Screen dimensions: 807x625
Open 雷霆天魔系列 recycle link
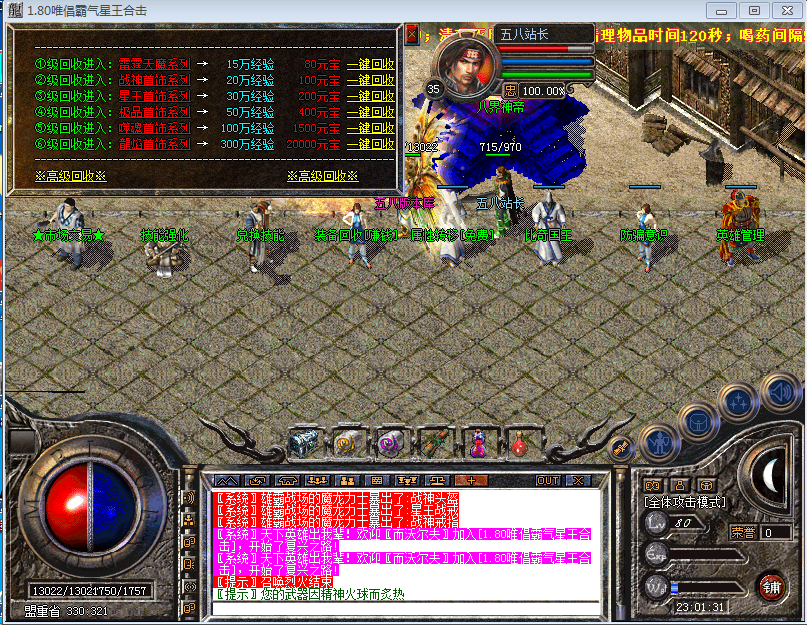point(154,64)
